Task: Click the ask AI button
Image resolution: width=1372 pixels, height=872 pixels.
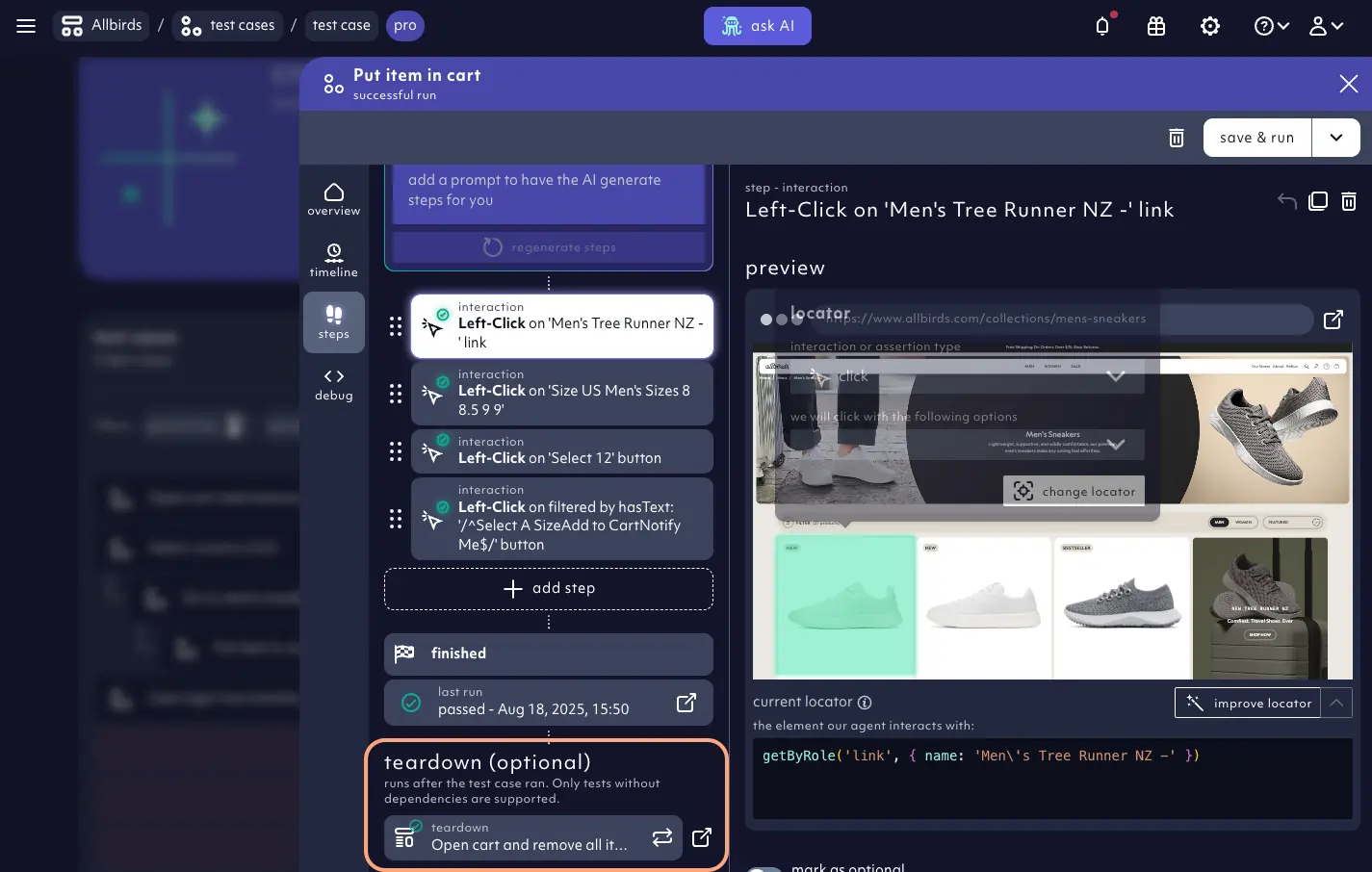Action: (758, 26)
